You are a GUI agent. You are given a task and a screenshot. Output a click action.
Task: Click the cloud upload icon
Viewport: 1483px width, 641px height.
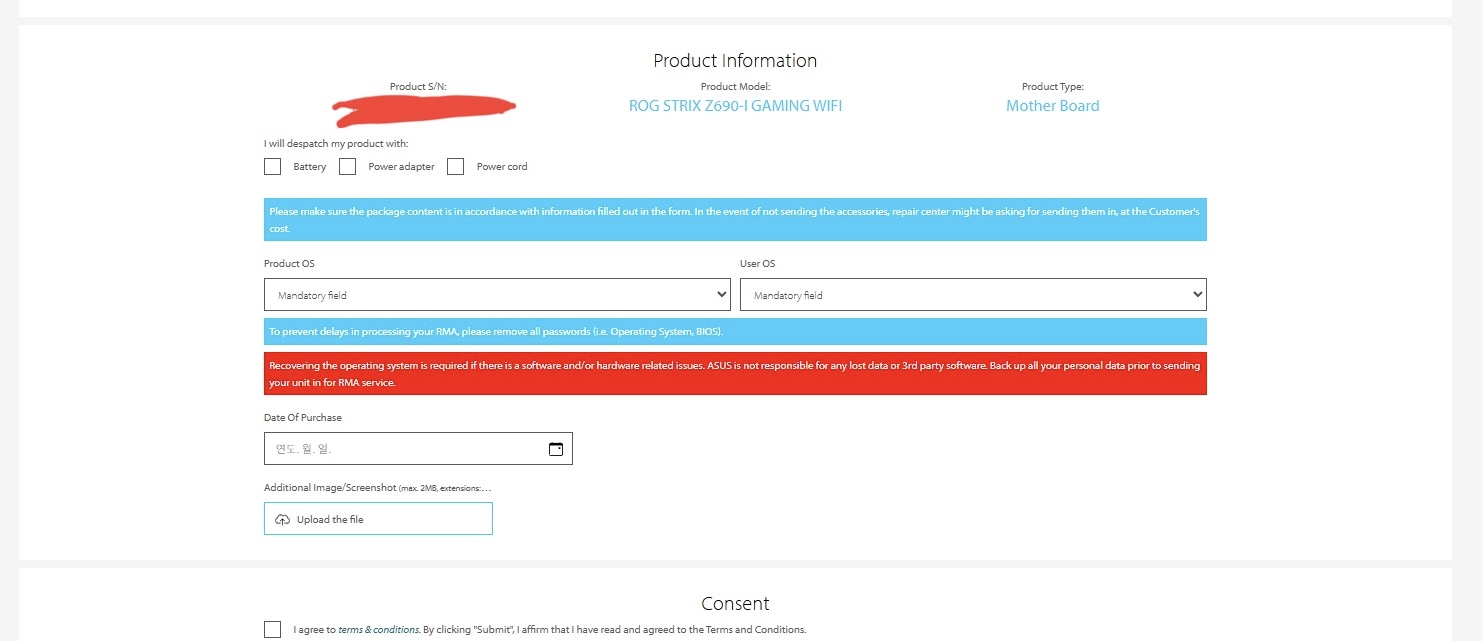(x=283, y=520)
